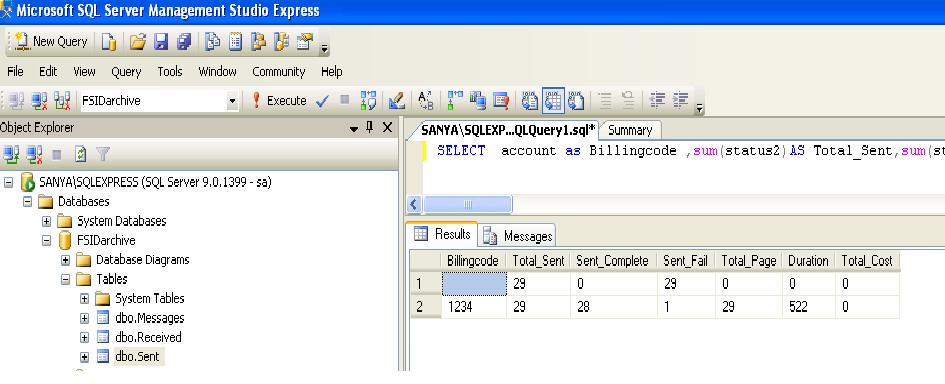945x384 pixels.
Task: Click the Cancel Executing Query stop icon
Action: click(x=344, y=100)
